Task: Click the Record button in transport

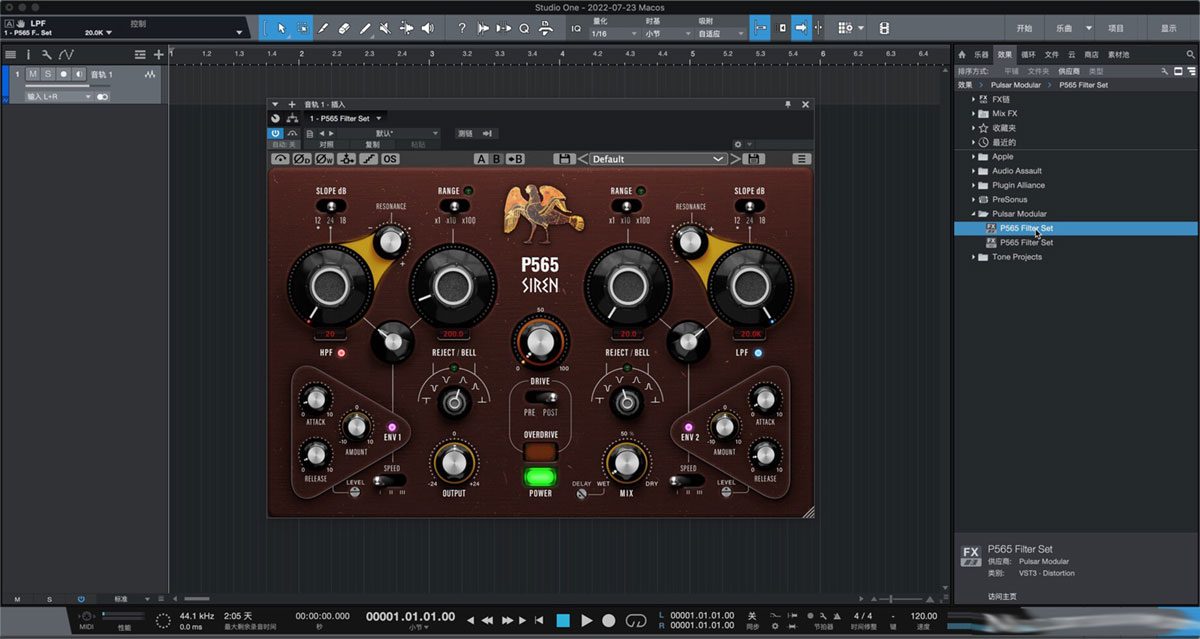Action: coord(609,620)
